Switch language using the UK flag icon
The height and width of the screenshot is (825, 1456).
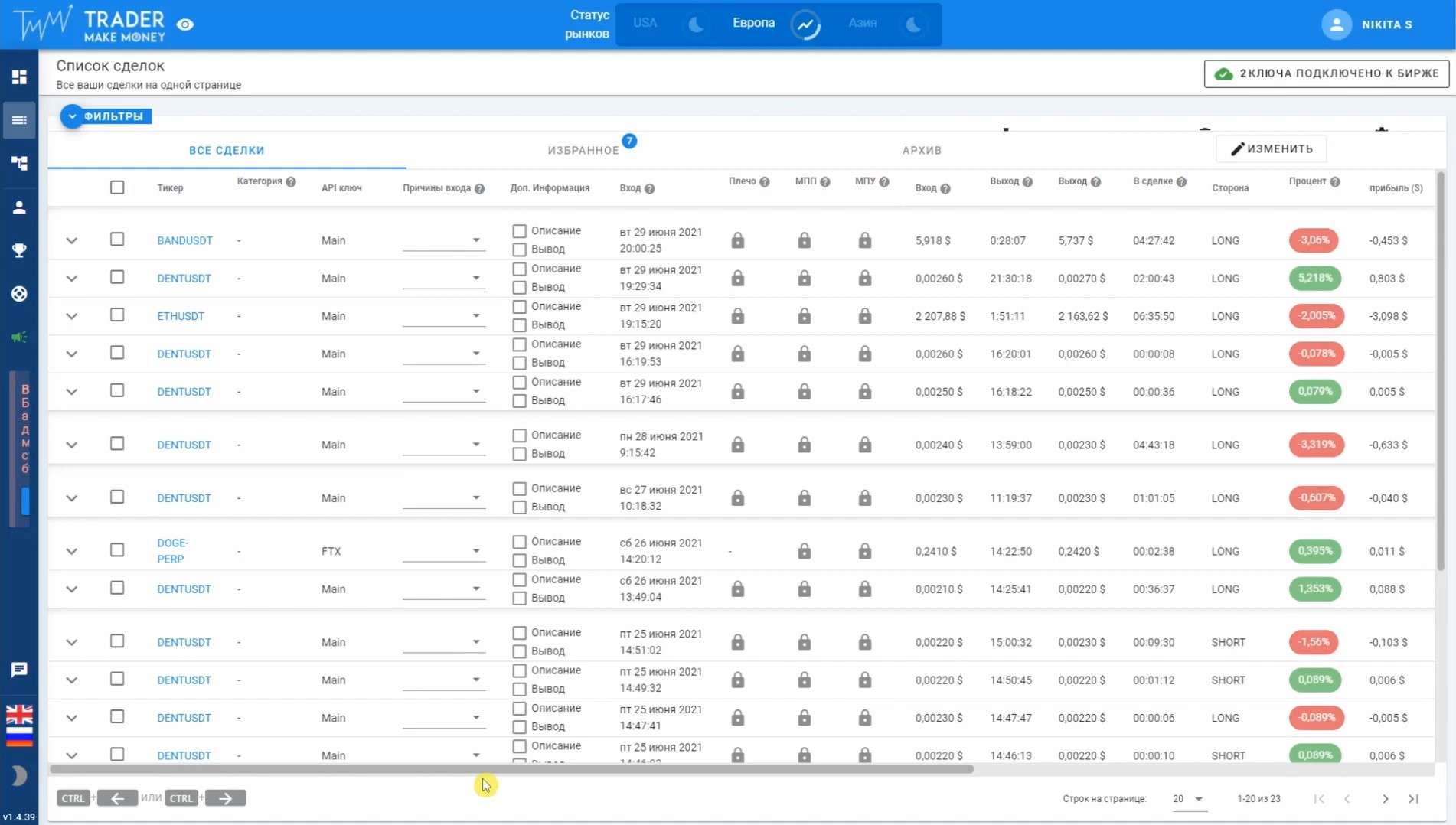point(19,714)
